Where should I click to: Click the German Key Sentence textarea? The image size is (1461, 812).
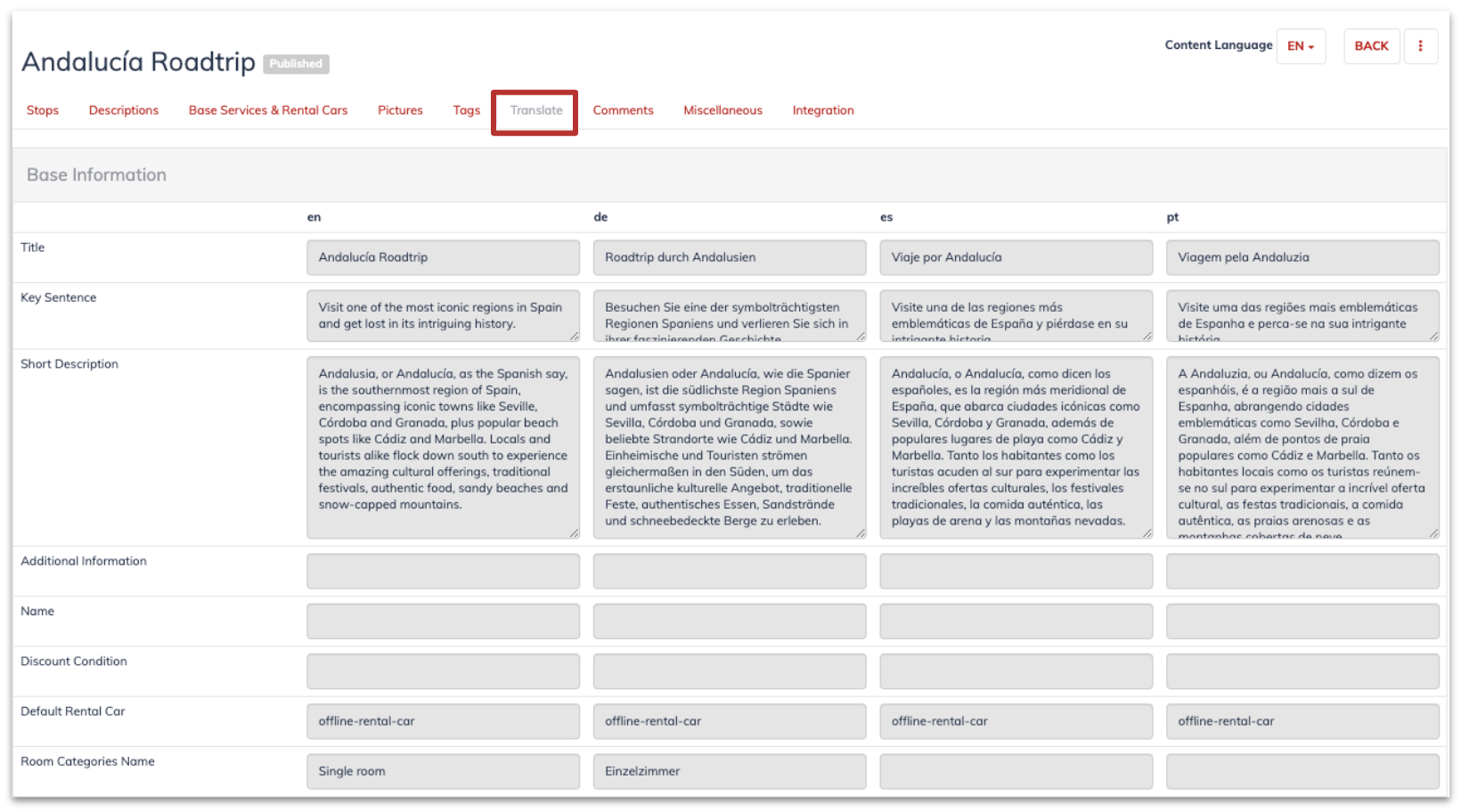[730, 316]
